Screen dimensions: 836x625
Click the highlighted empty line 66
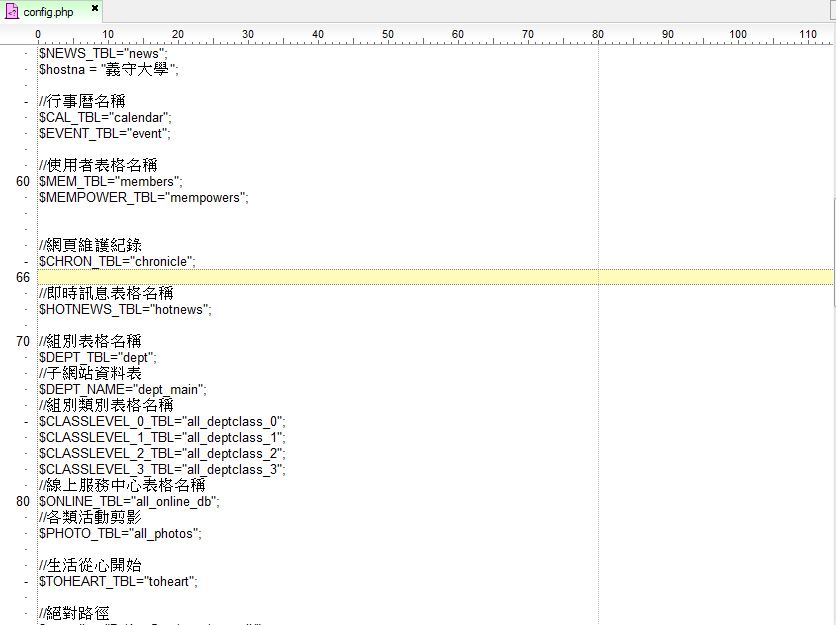click(x=435, y=277)
